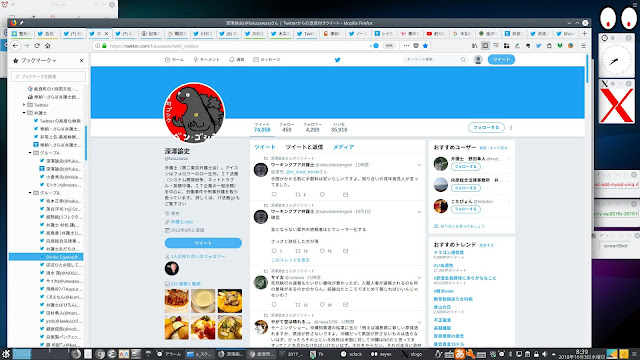Switch to the YouTube browser tab

click(x=437, y=33)
